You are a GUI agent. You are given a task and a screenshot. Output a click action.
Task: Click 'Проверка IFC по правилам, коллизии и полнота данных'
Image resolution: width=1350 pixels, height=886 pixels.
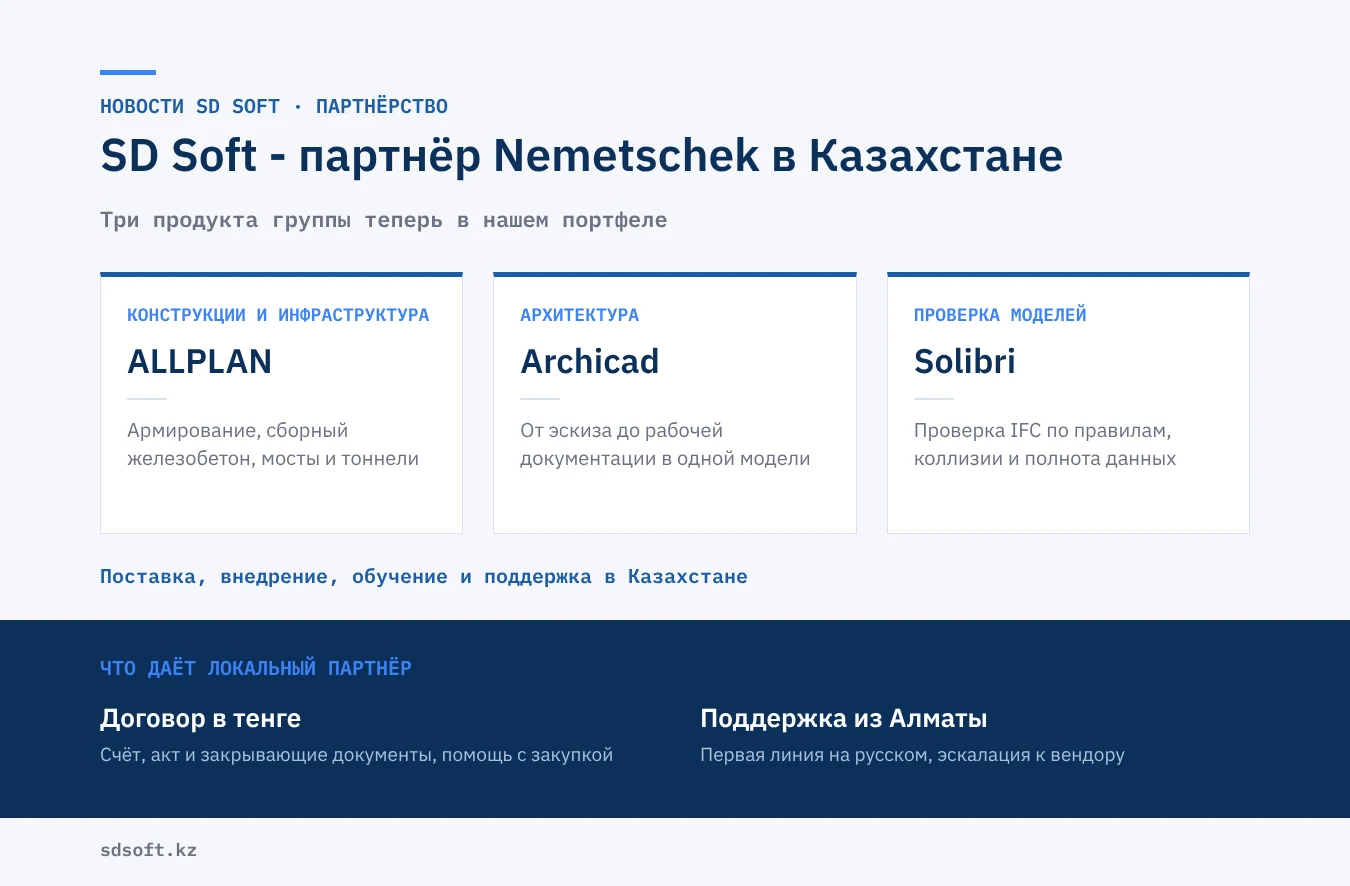click(1045, 445)
